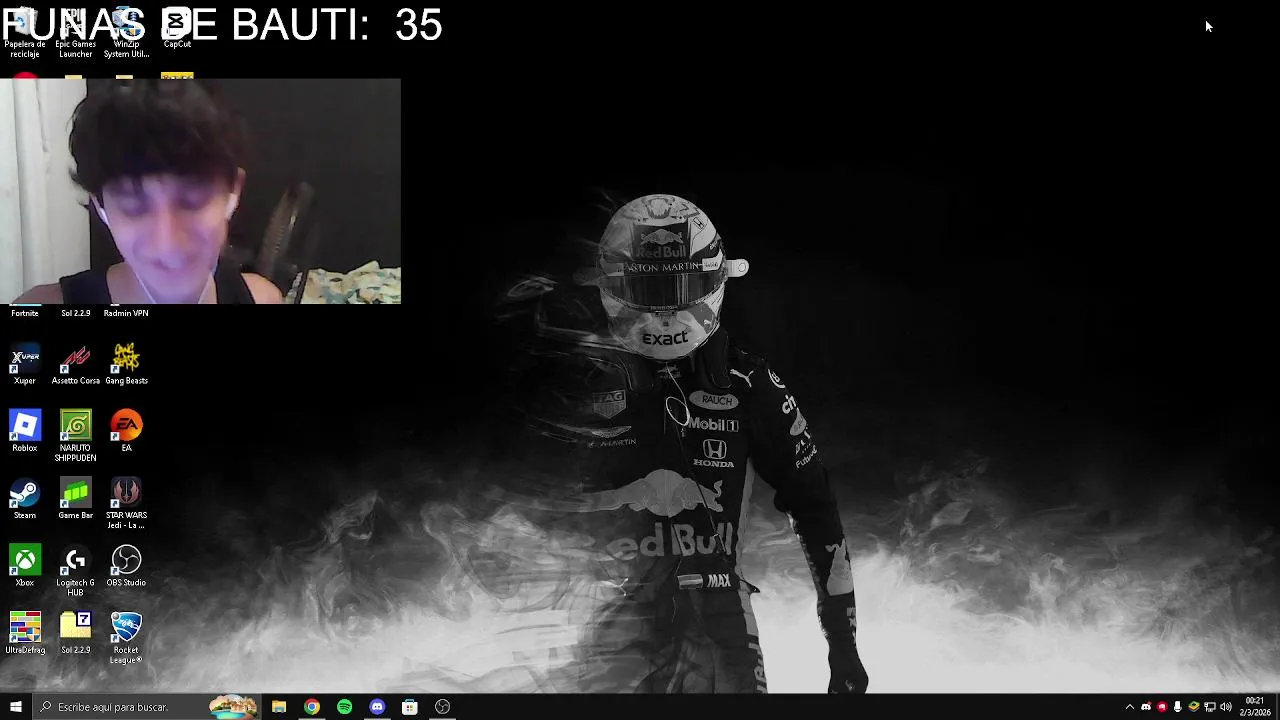The image size is (1280, 720).
Task: Select the Star Wars Jedi shortcut
Action: [x=126, y=503]
